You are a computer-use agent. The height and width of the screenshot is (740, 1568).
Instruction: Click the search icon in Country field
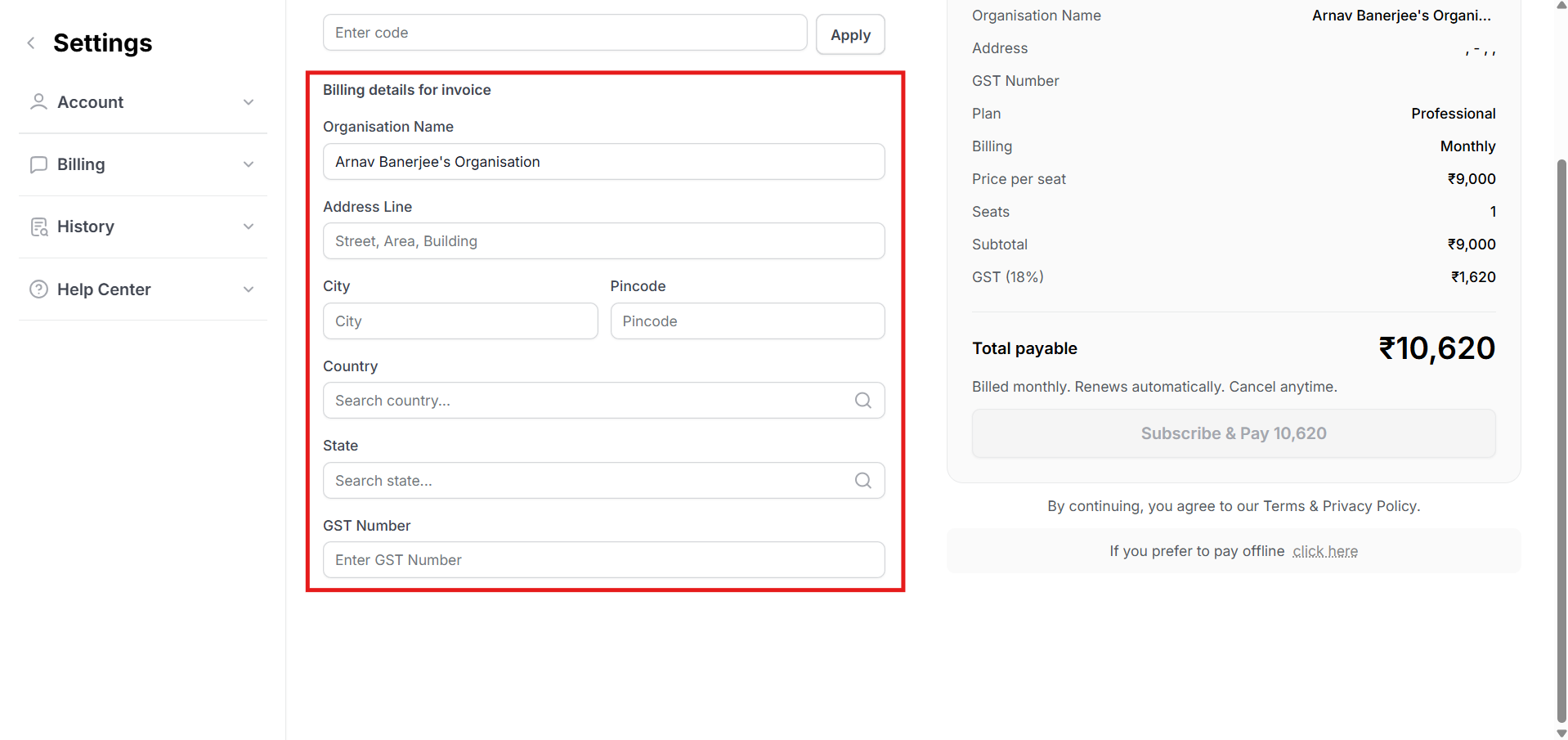(x=862, y=401)
